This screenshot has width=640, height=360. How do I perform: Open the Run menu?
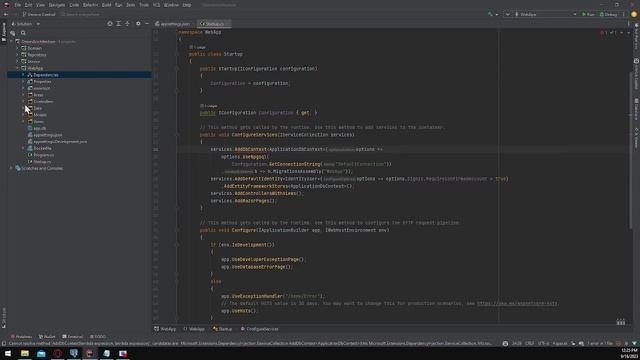(118, 5)
